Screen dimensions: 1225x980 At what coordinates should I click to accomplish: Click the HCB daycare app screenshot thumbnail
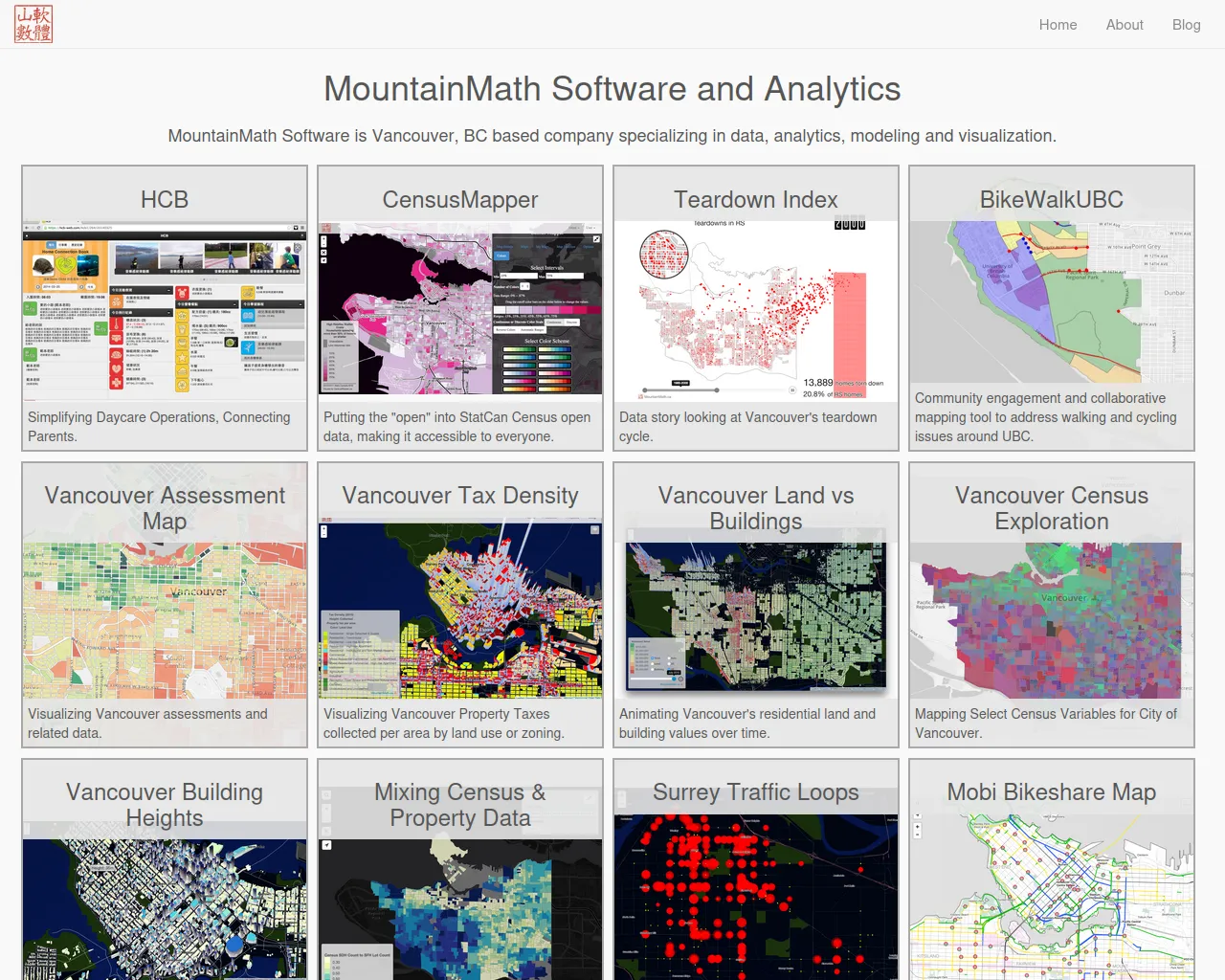pyautogui.click(x=165, y=311)
